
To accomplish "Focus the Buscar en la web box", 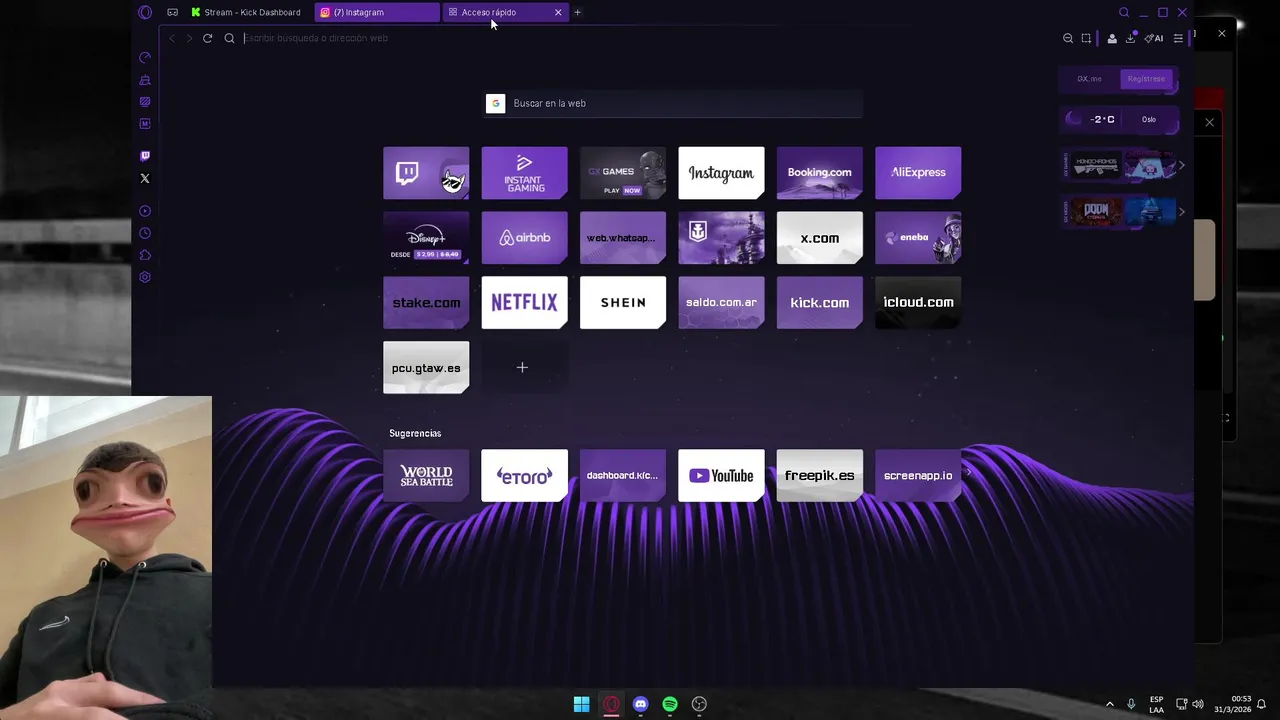I will [672, 103].
